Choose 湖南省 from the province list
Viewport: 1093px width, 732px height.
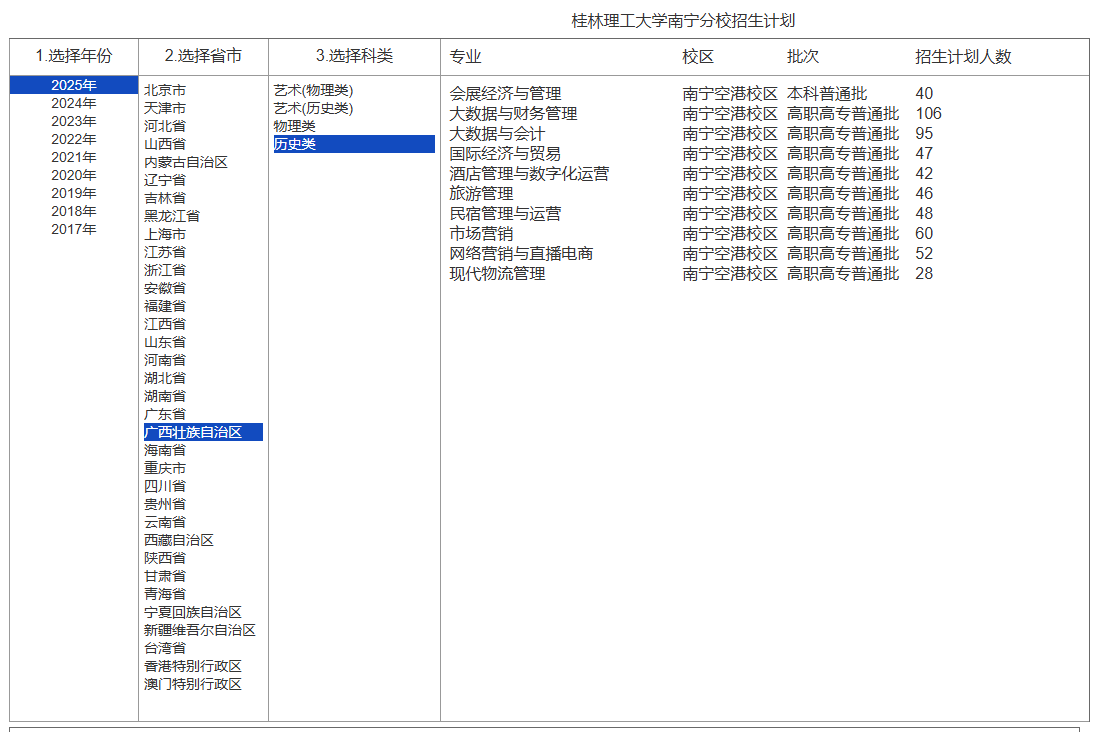tap(165, 396)
